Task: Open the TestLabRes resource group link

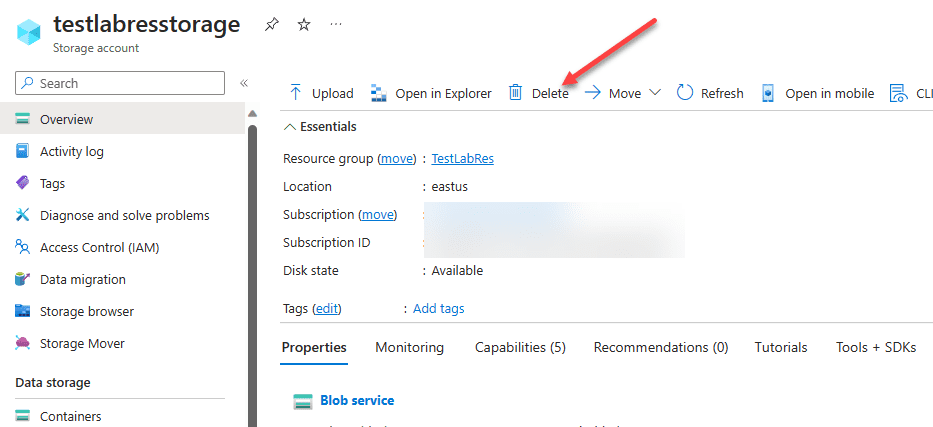Action: (462, 159)
